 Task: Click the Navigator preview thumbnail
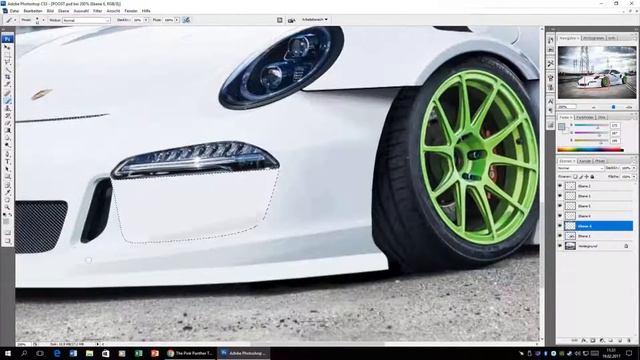click(597, 72)
